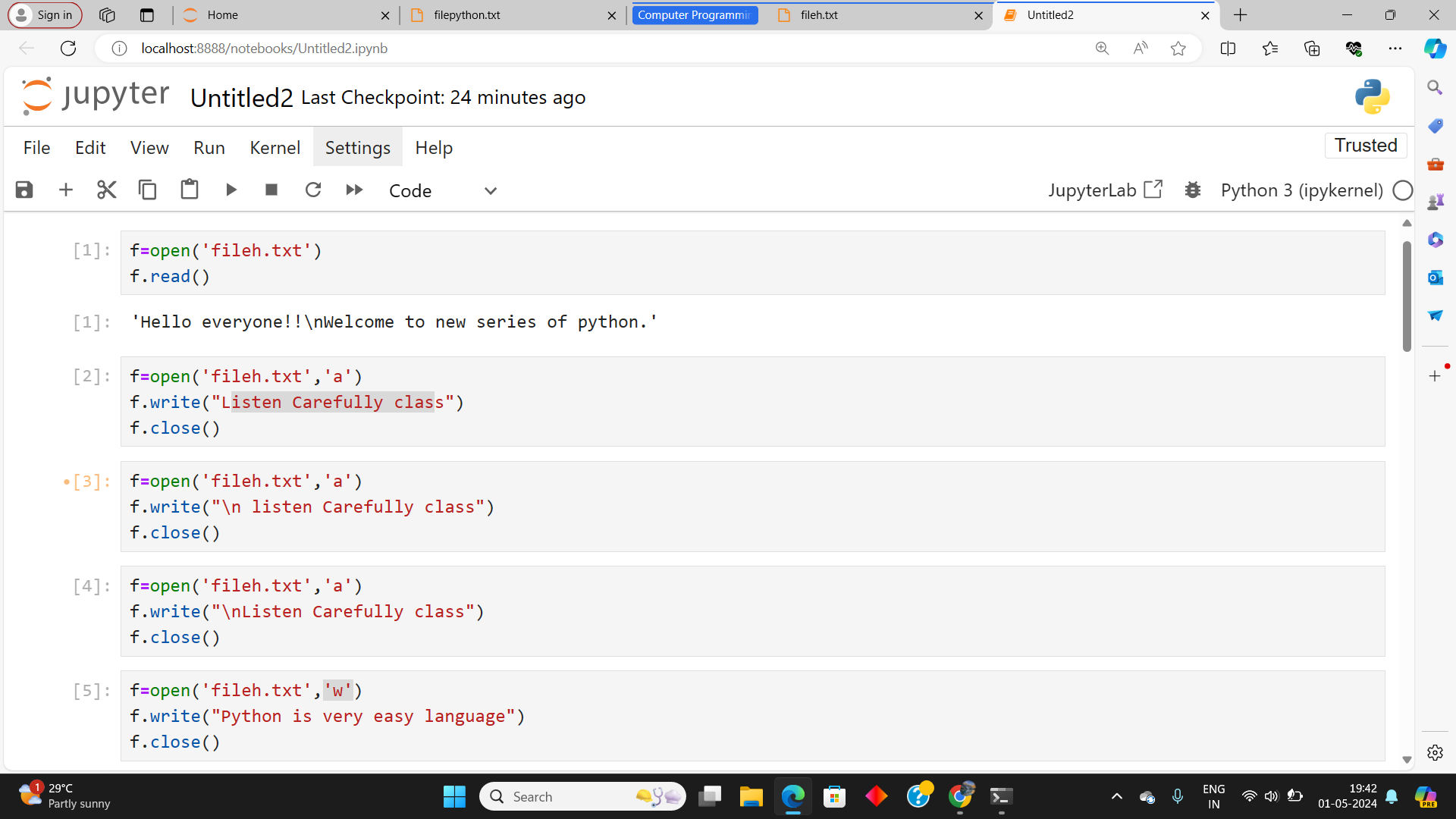Select Python 3 (ipykernel) kernel name
The width and height of the screenshot is (1456, 819).
(x=1301, y=190)
